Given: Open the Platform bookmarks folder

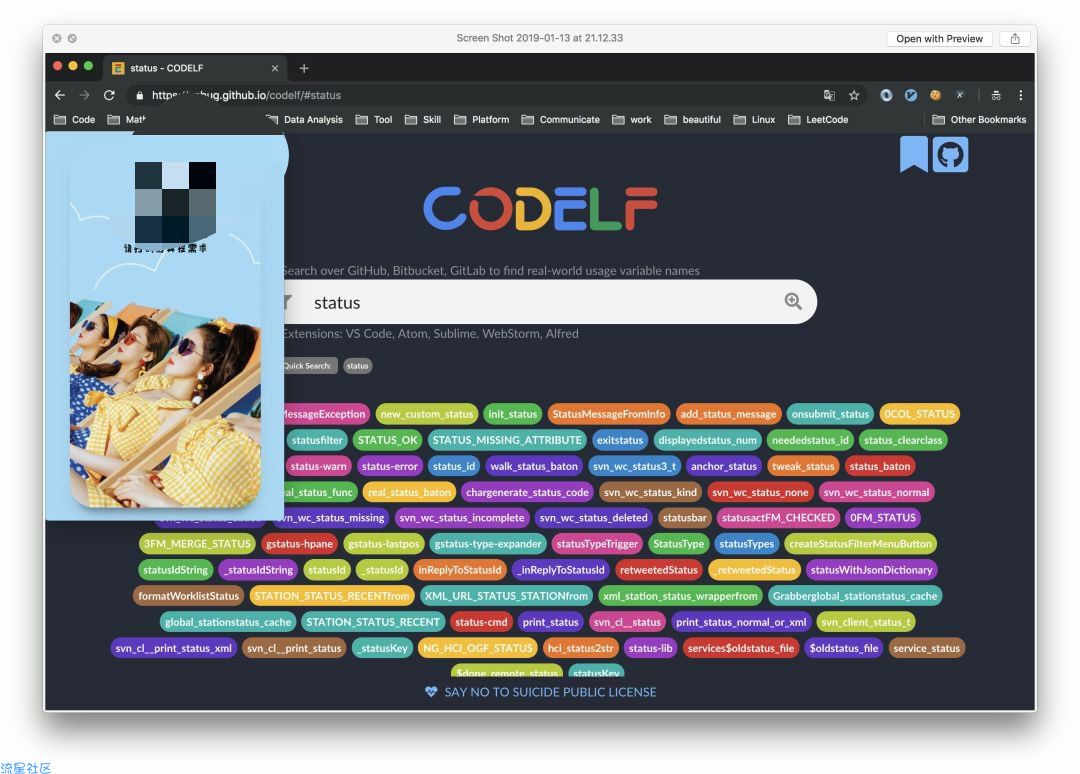Looking at the screenshot, I should [481, 119].
